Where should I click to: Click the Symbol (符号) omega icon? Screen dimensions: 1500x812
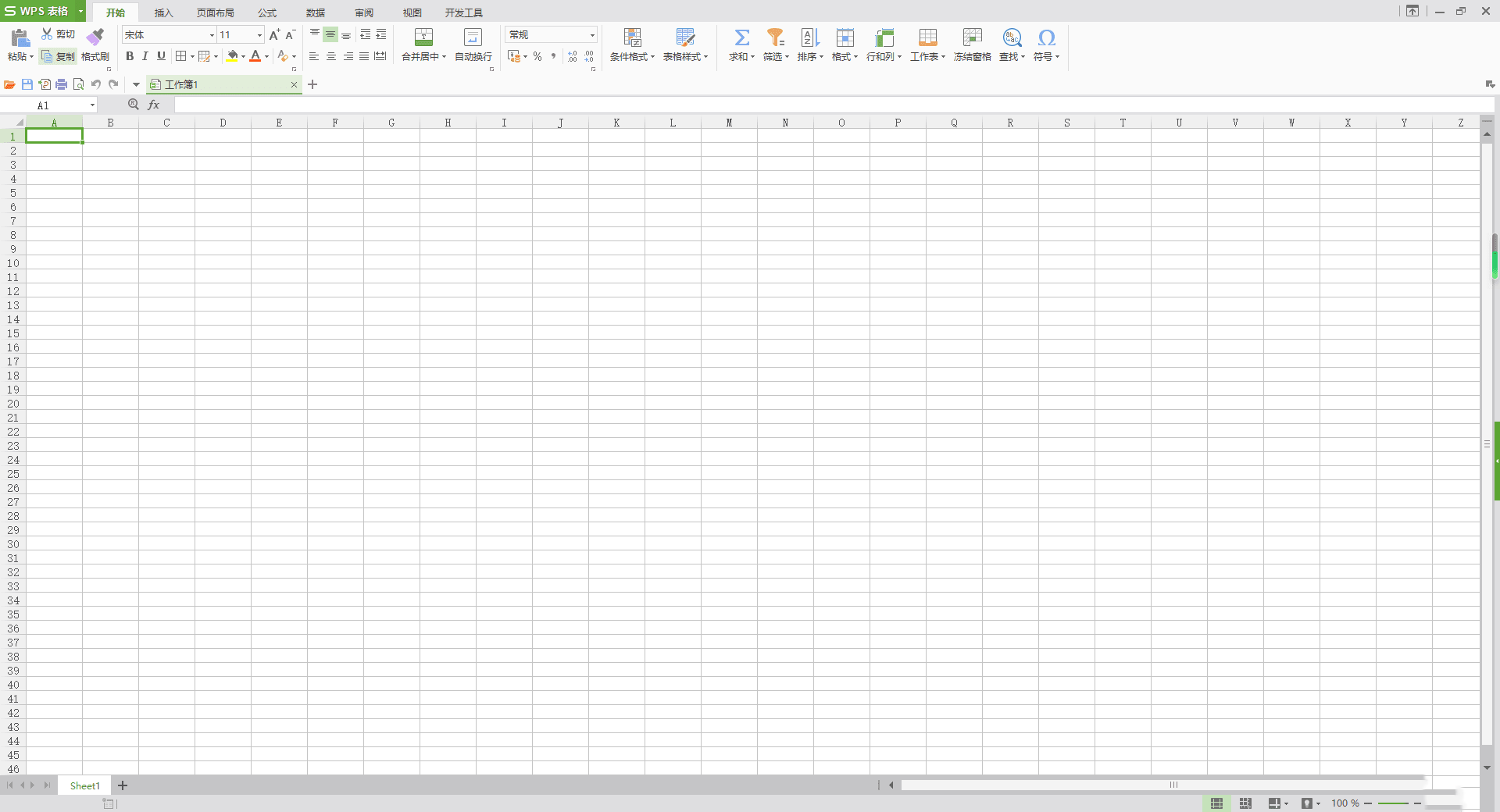coord(1046,37)
